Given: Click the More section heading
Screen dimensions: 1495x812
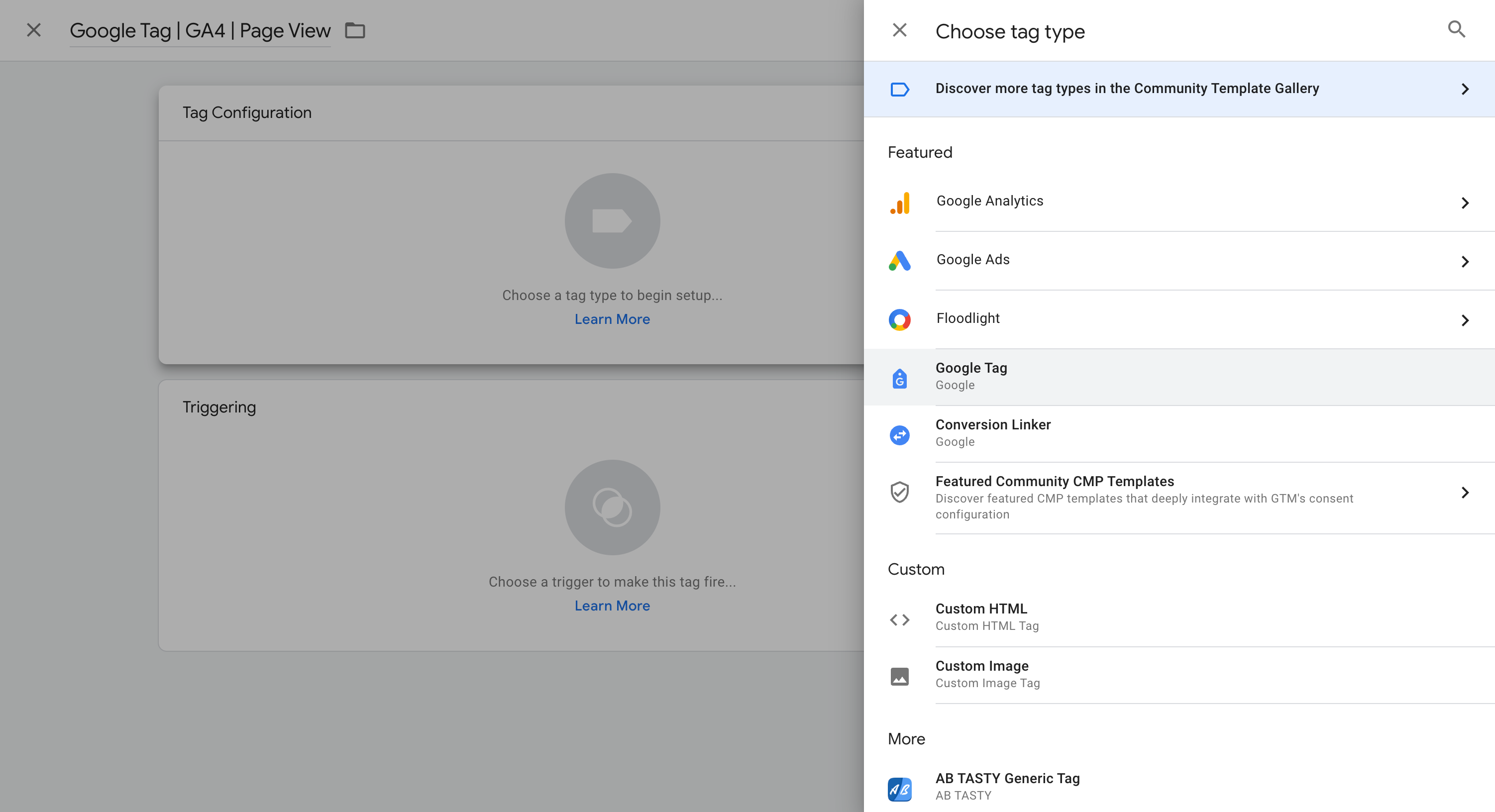Looking at the screenshot, I should 907,739.
